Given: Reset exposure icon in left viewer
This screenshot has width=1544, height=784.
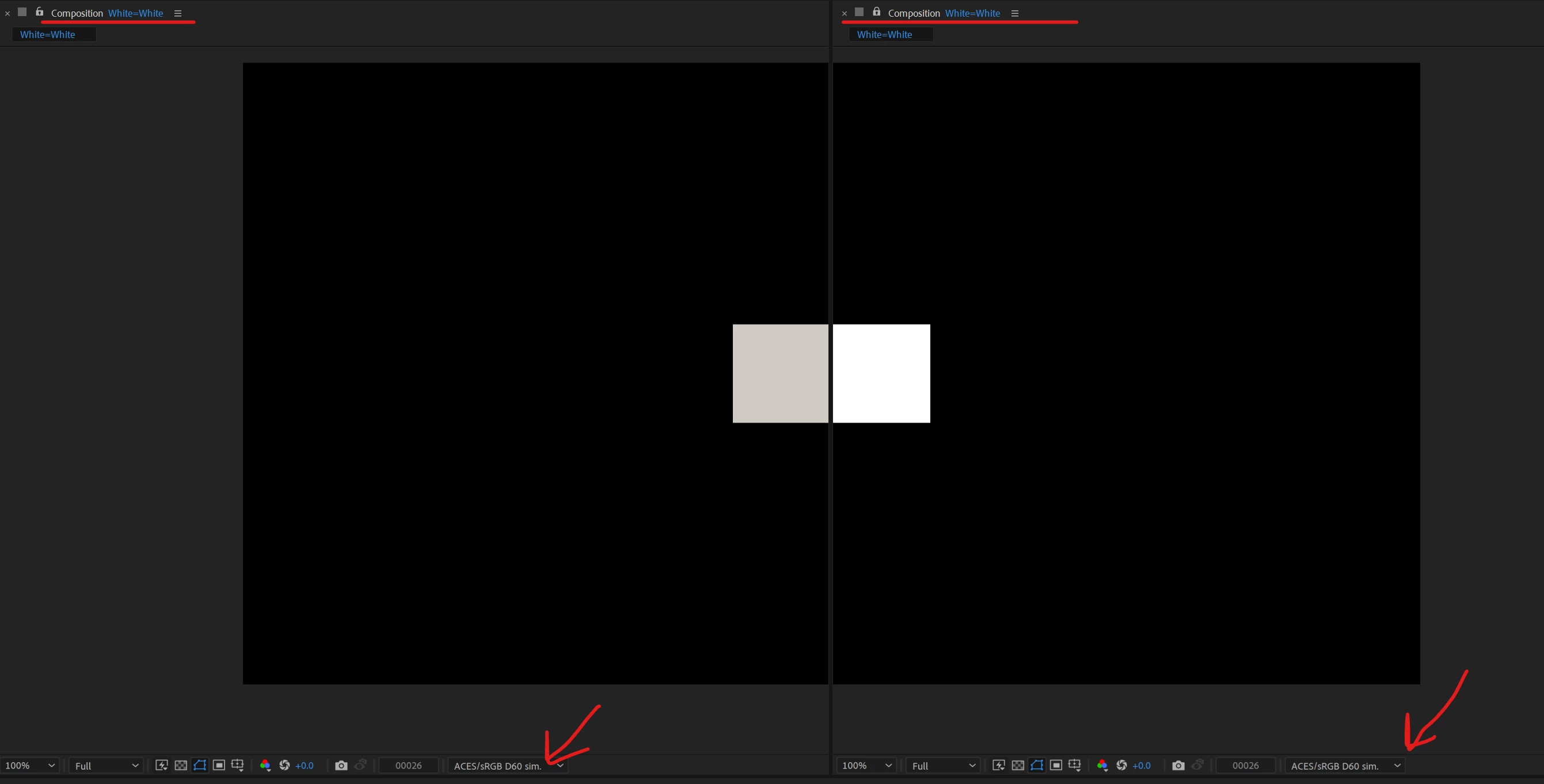Looking at the screenshot, I should point(285,766).
